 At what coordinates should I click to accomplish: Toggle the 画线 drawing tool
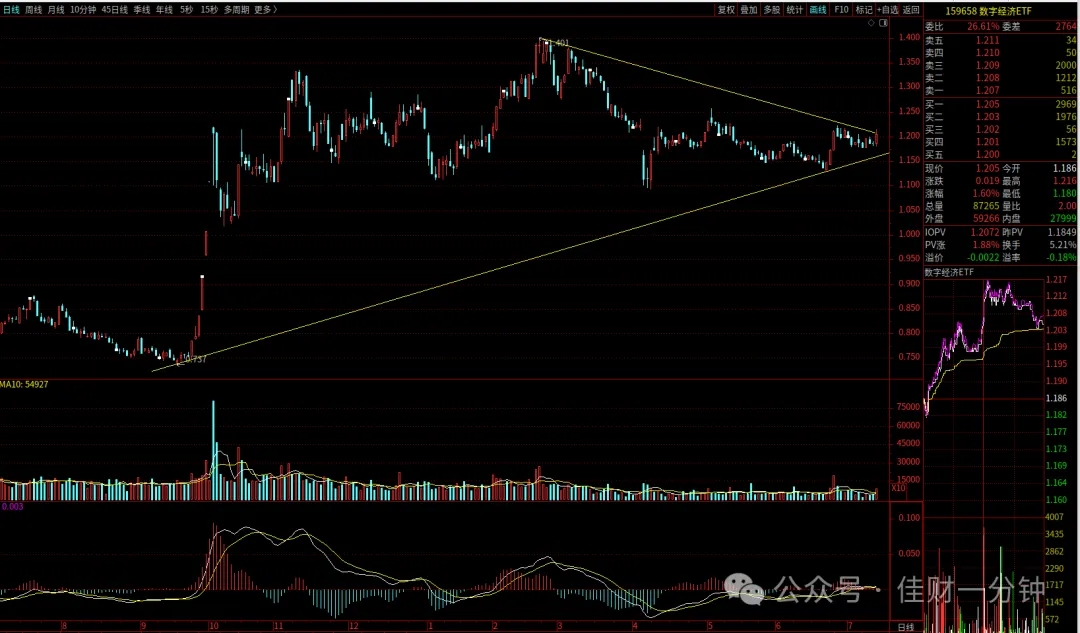(x=818, y=10)
